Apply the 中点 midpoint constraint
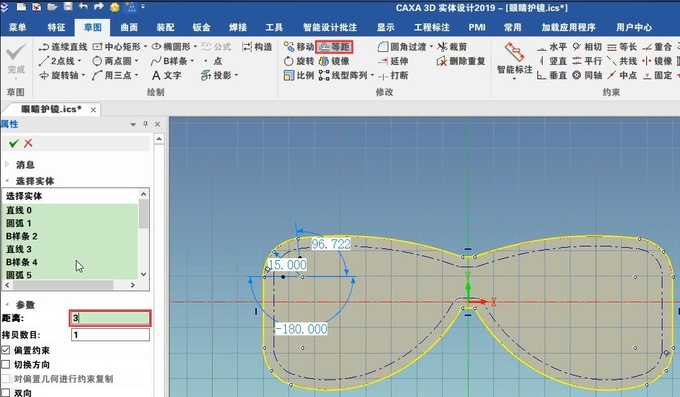 tap(622, 75)
